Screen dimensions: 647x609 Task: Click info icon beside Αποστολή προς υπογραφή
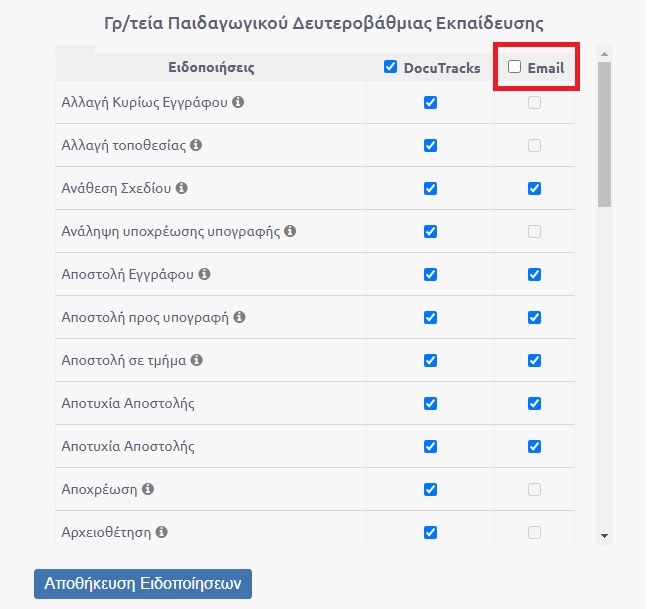tap(239, 317)
